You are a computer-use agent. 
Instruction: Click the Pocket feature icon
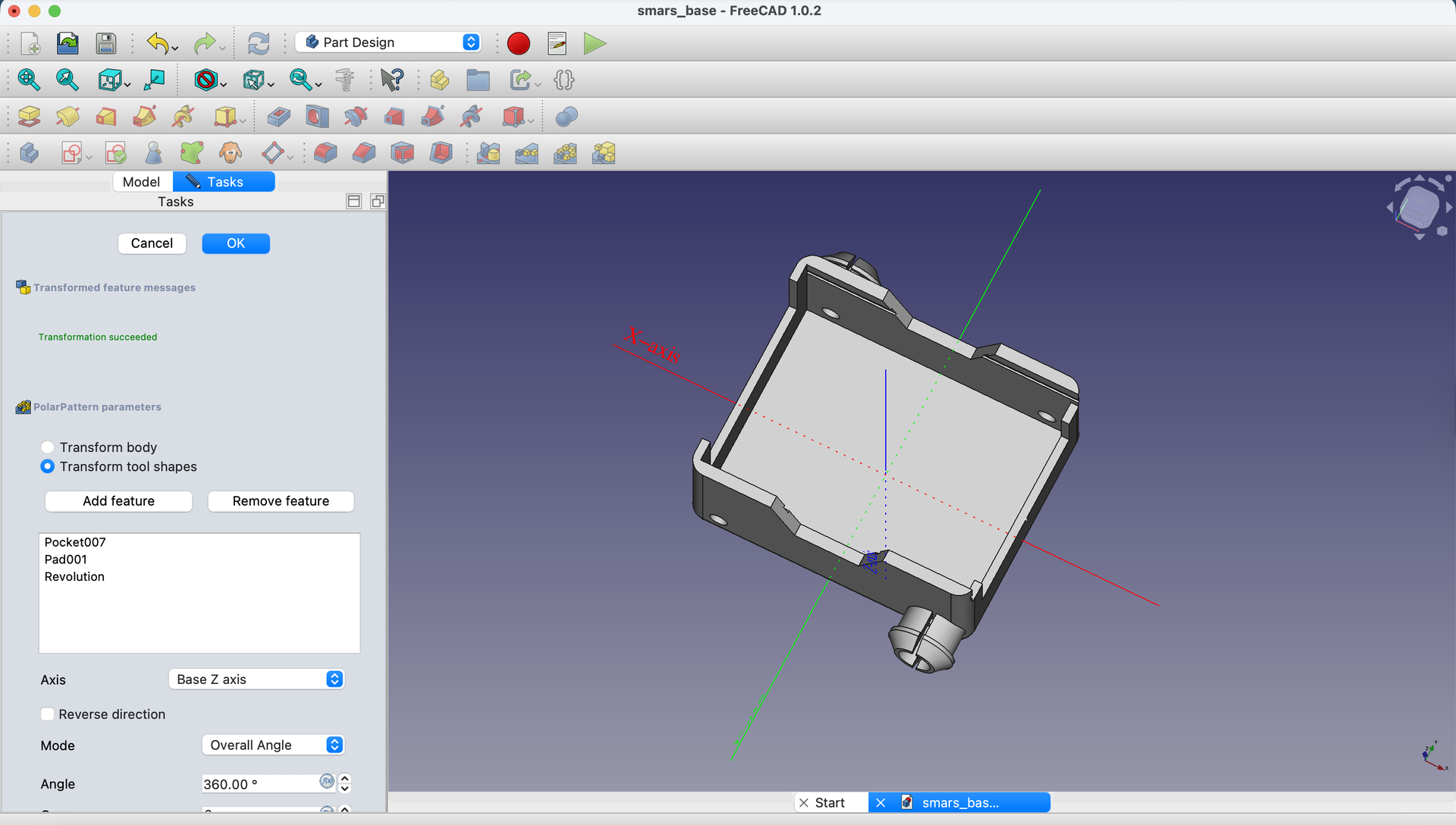pos(278,116)
